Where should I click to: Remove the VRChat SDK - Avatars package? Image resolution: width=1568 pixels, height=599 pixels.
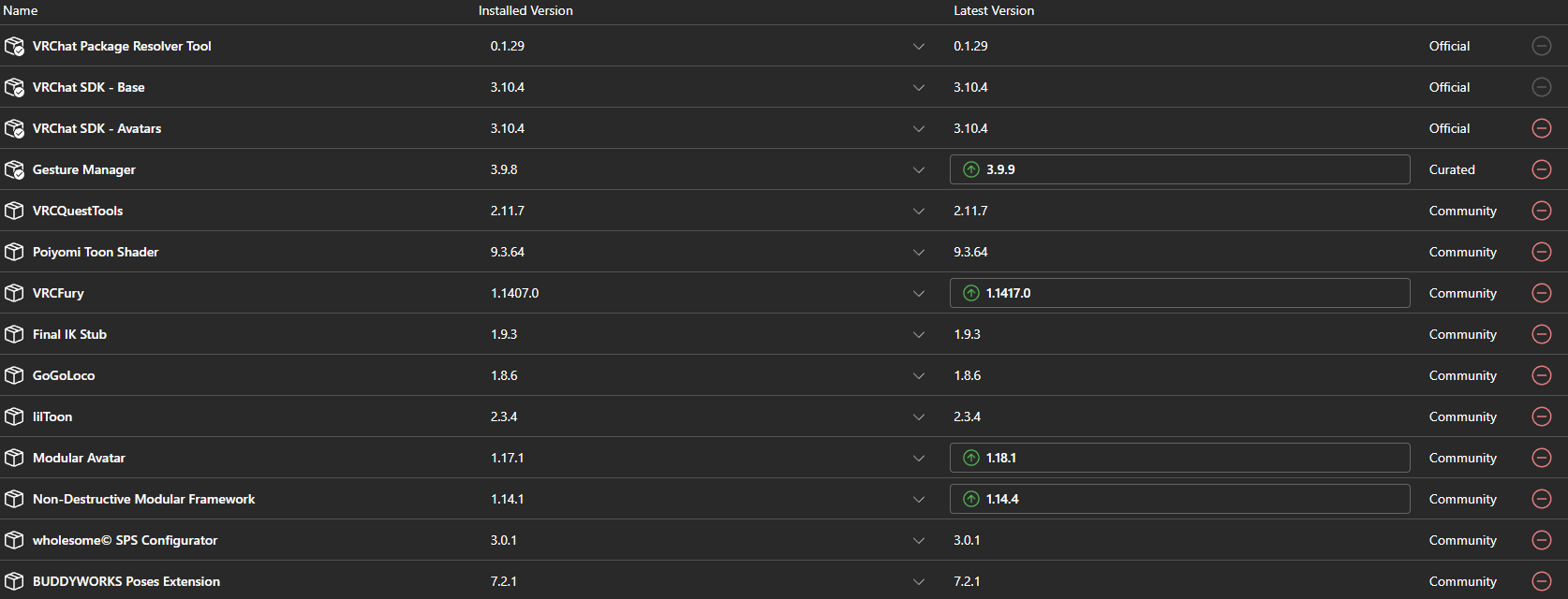pos(1542,128)
